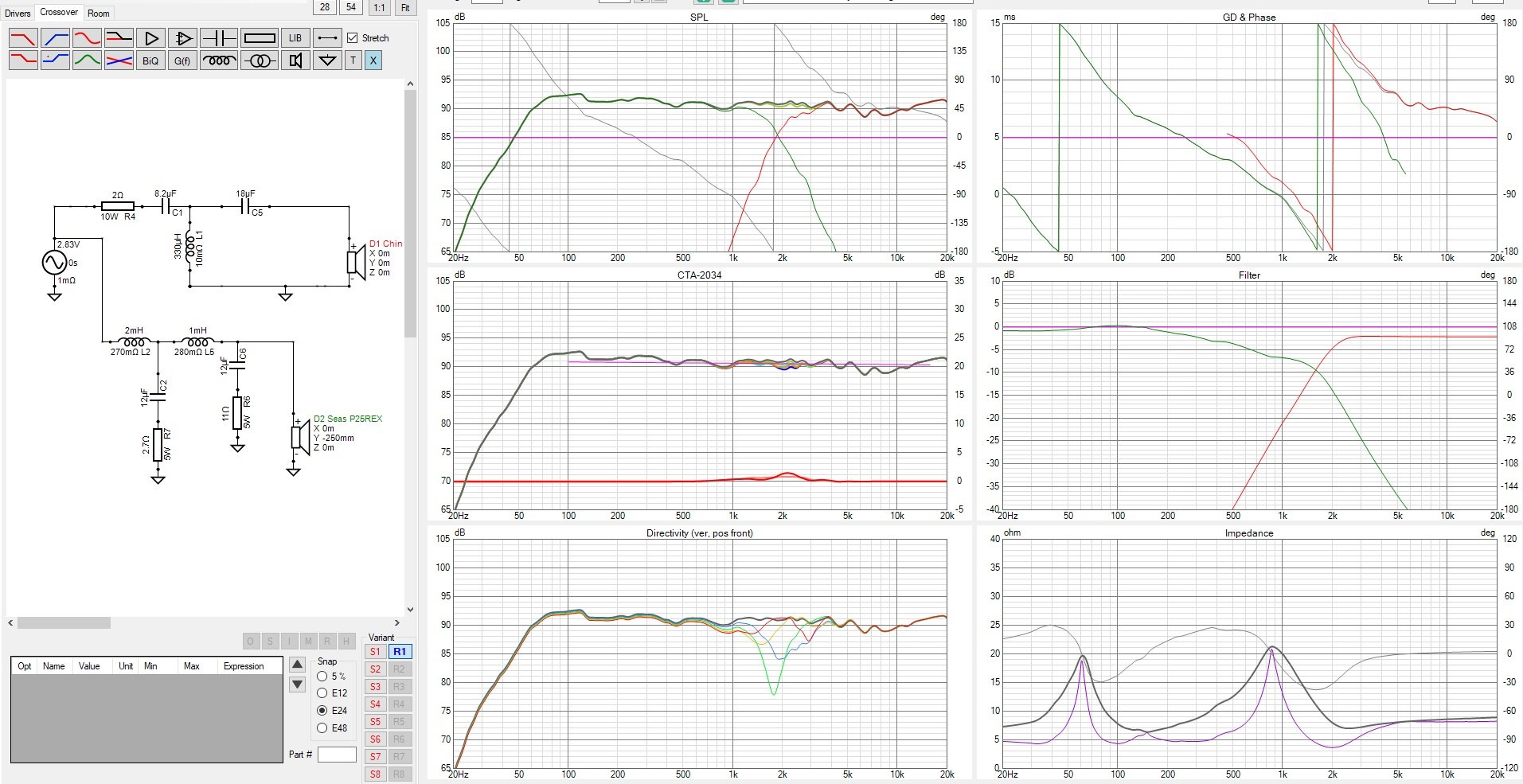This screenshot has height=784, width=1523.
Task: Click the highlighted X tool button
Action: pos(373,60)
